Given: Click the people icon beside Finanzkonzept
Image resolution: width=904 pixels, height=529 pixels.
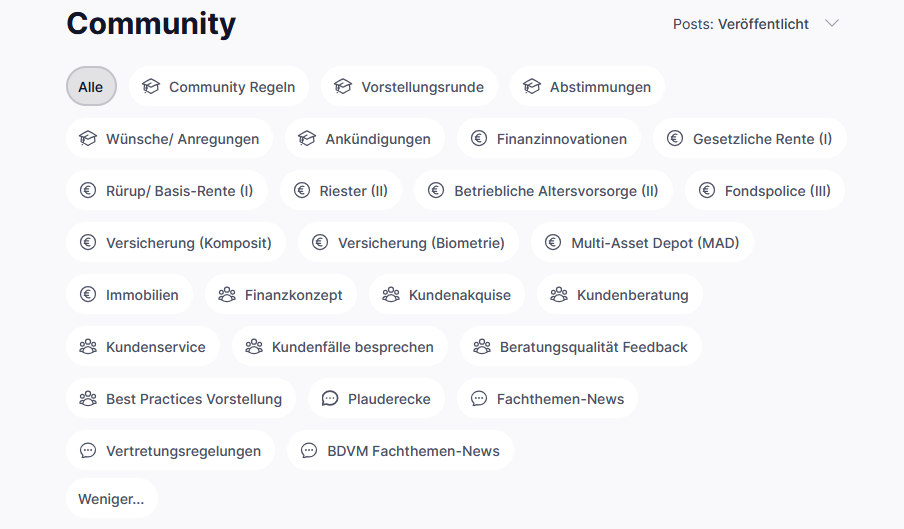Looking at the screenshot, I should (x=227, y=295).
